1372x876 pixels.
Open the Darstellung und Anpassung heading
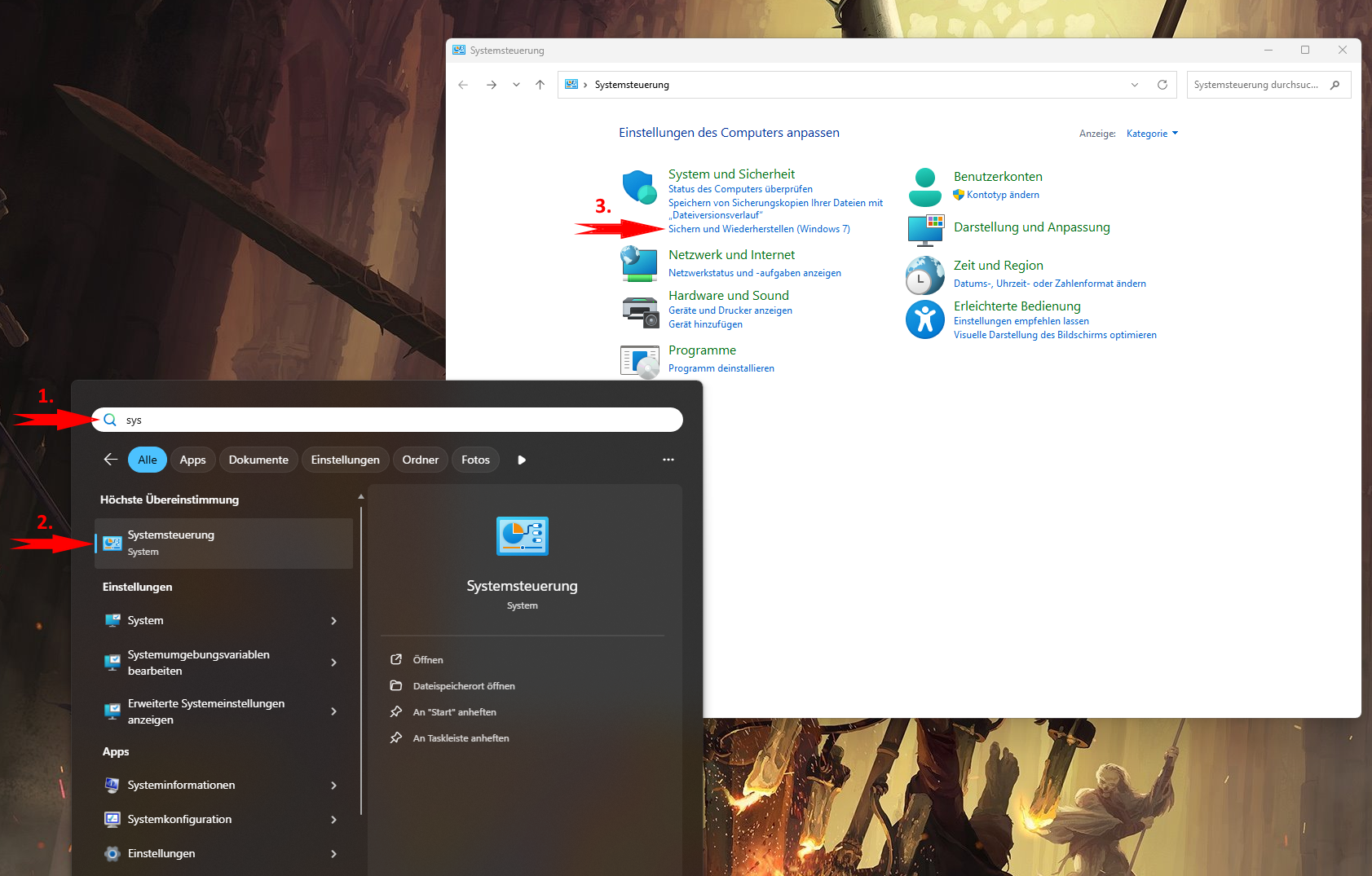1032,227
